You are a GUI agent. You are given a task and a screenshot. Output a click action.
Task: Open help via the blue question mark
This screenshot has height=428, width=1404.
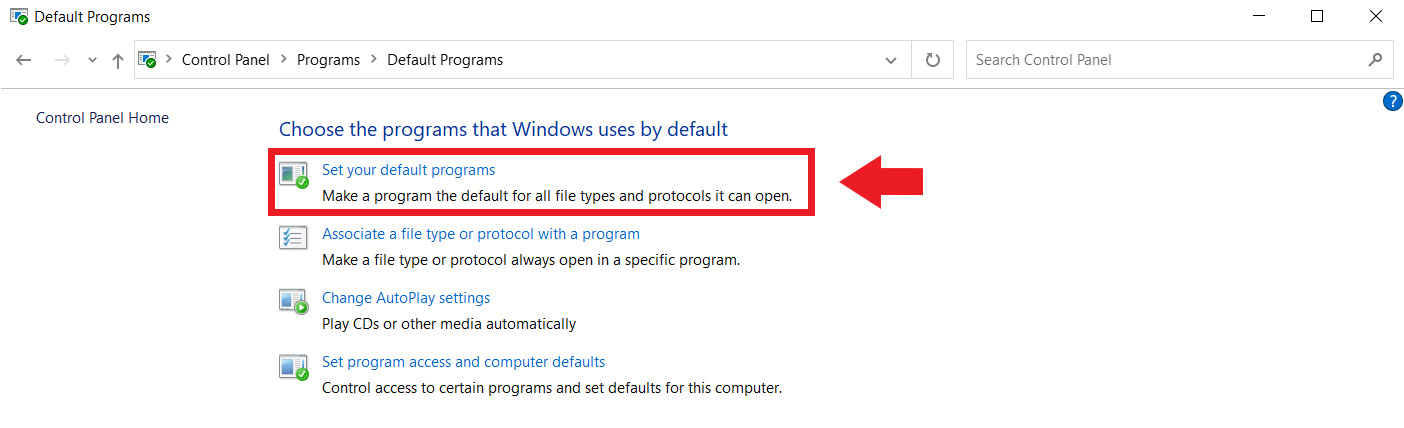[1392, 101]
